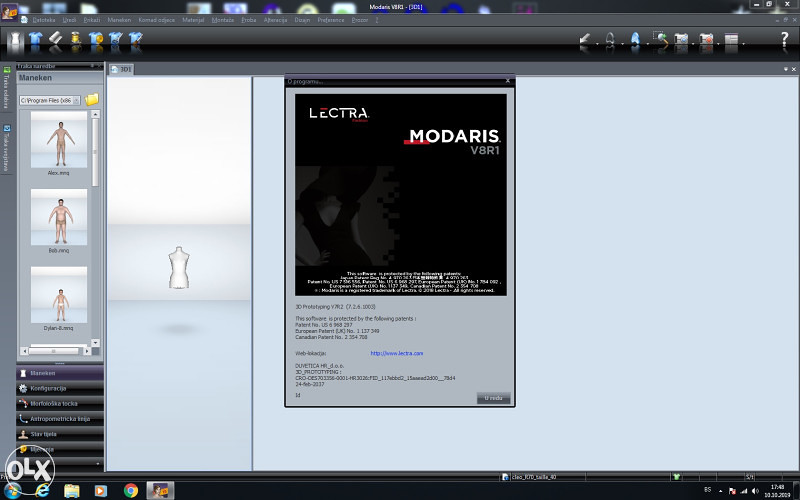Click the horizontal scrollbar under mannequin list
This screenshot has width=800, height=500.
pyautogui.click(x=54, y=351)
